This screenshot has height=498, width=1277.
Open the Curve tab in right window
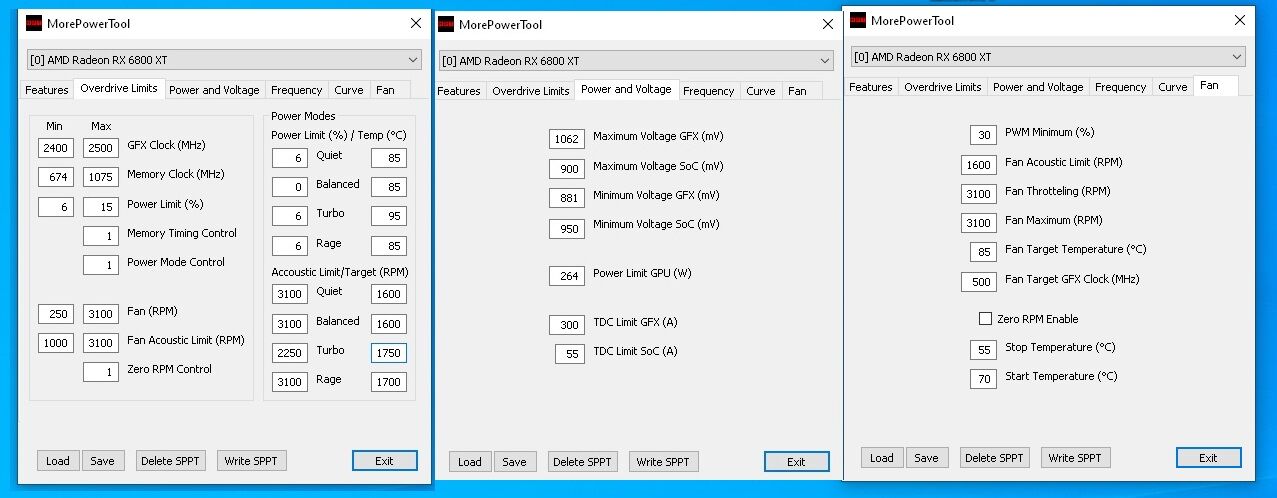point(1173,87)
